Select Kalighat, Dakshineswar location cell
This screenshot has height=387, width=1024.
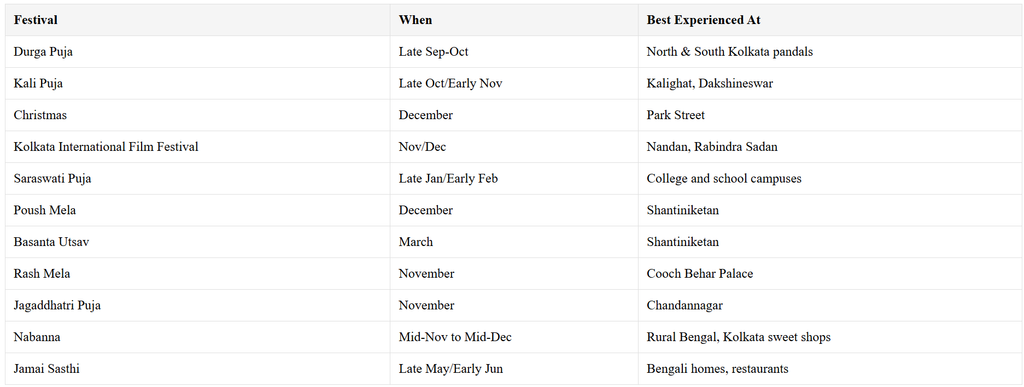pyautogui.click(x=831, y=84)
